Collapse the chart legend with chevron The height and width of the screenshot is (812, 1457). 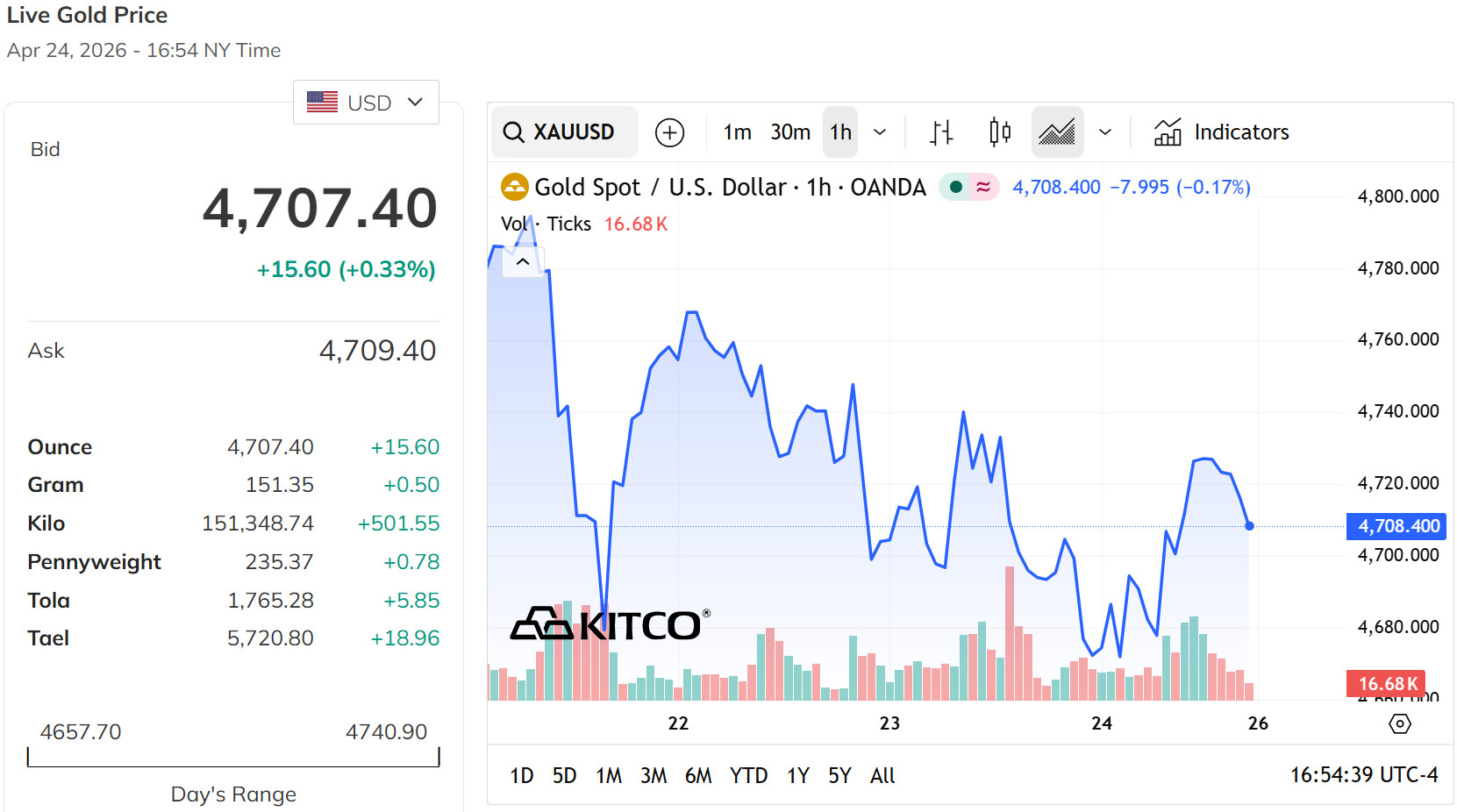coord(523,261)
